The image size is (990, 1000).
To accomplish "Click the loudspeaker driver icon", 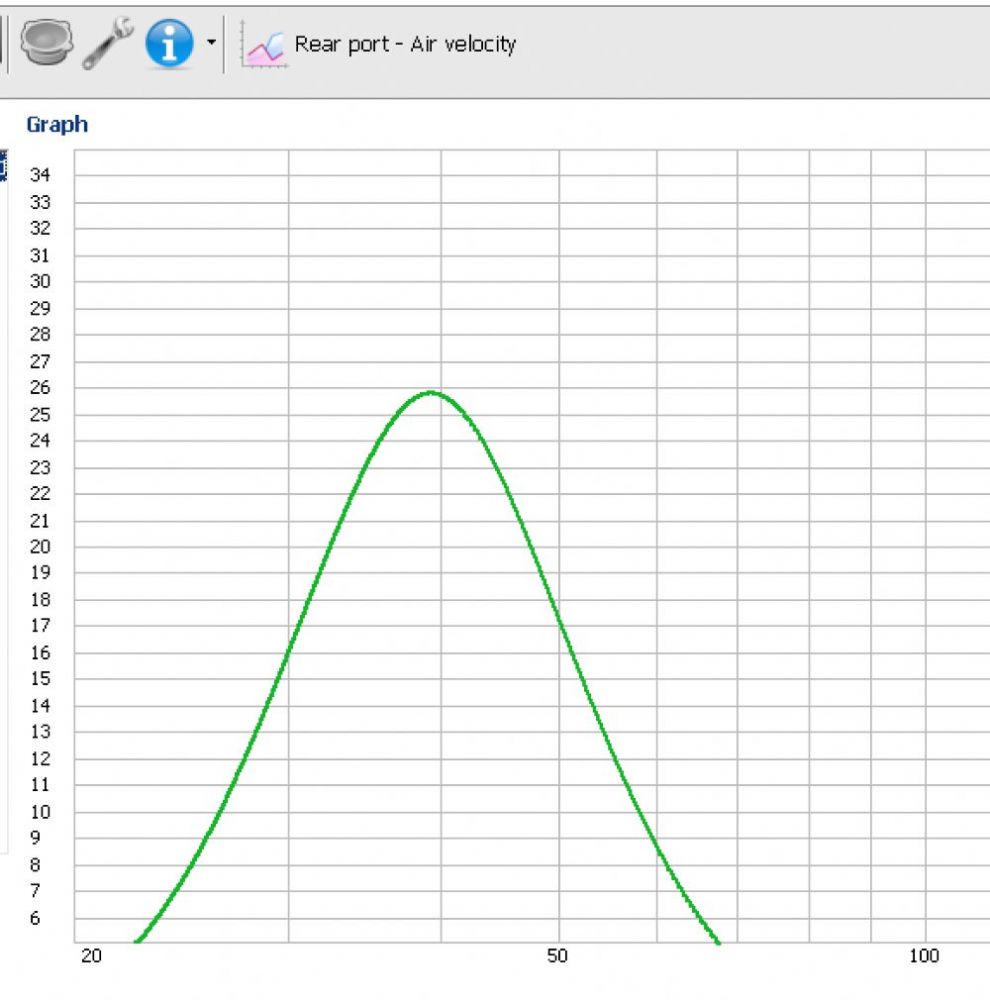I will tap(47, 42).
